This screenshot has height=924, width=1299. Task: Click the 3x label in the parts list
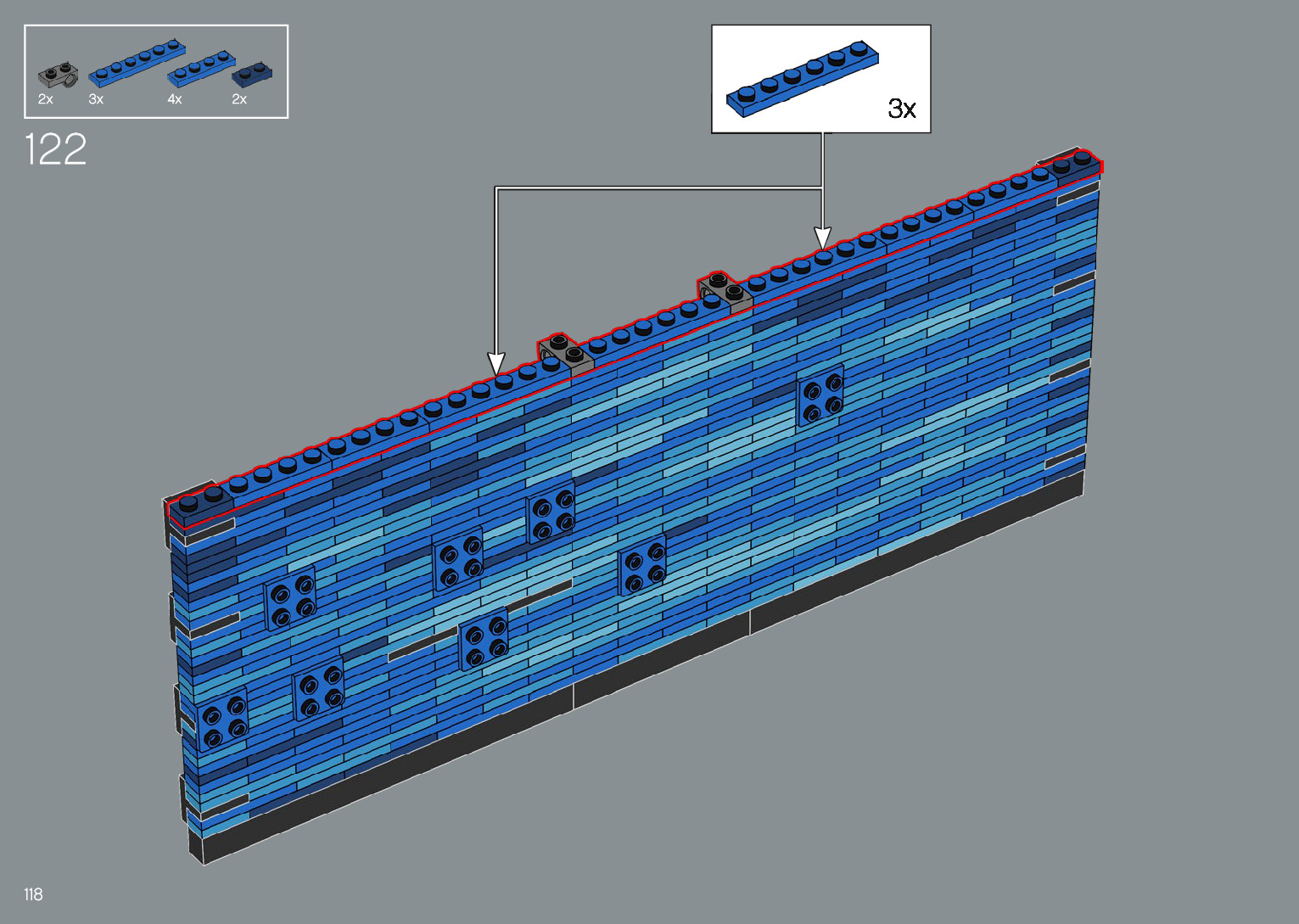pyautogui.click(x=96, y=99)
